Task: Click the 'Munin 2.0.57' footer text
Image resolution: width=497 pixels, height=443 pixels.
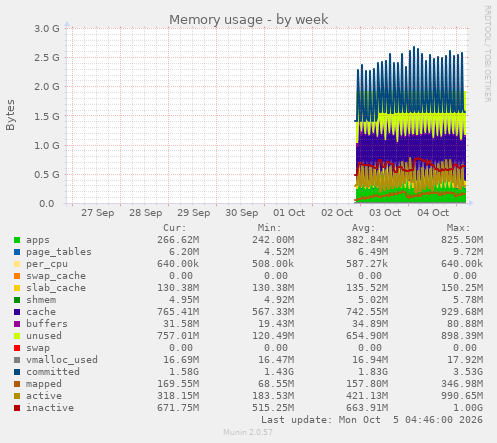Action: (x=248, y=432)
